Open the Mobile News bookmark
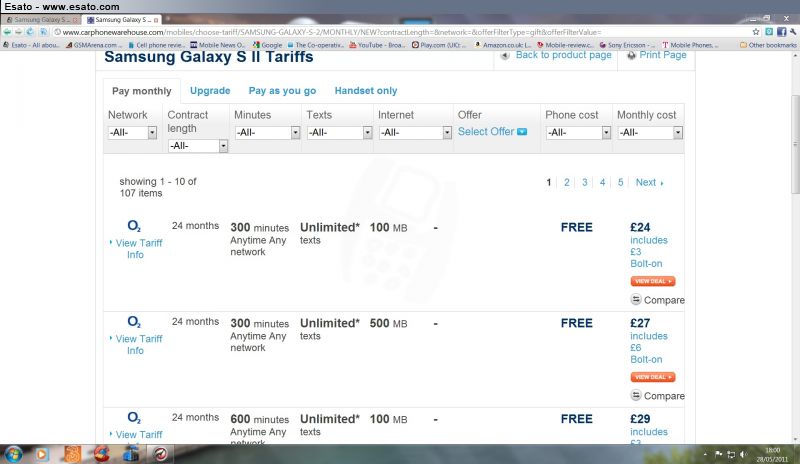 tap(218, 45)
